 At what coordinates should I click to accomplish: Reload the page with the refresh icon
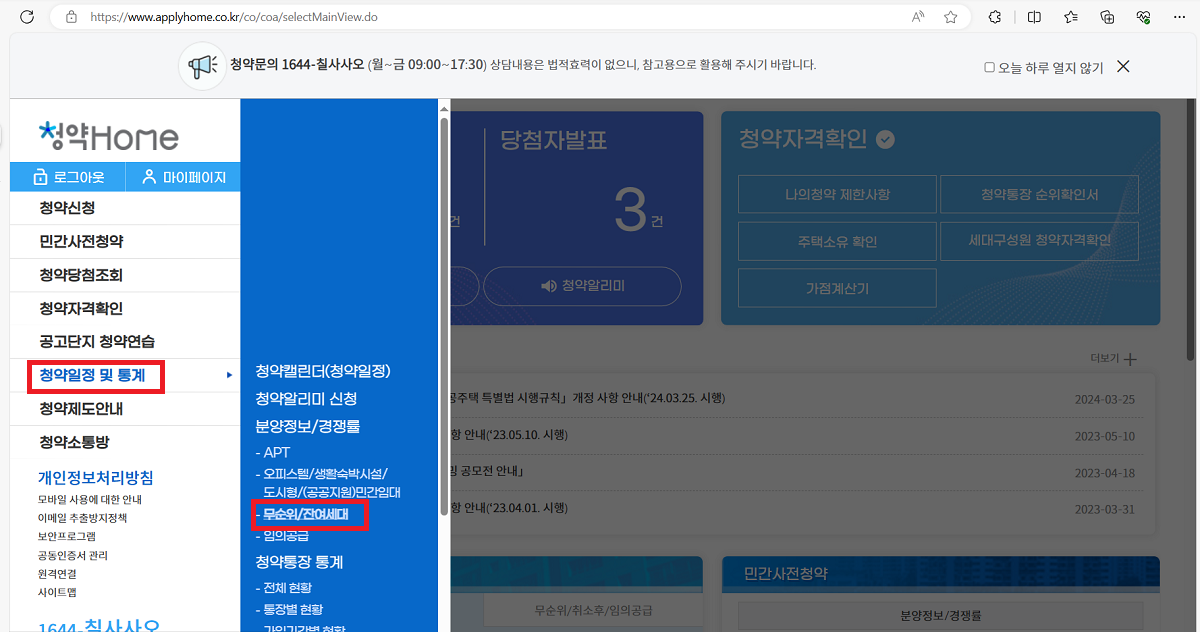28,16
